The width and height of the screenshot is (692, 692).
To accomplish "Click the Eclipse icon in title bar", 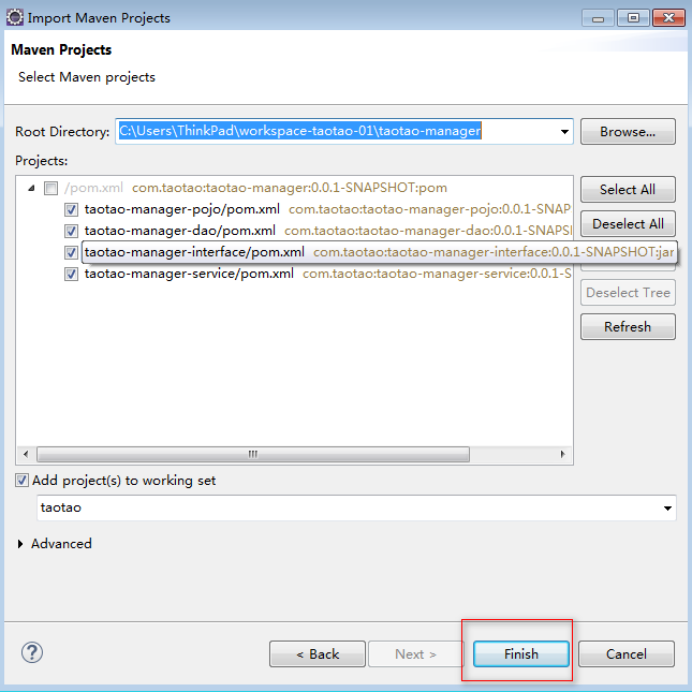I will click(x=15, y=18).
